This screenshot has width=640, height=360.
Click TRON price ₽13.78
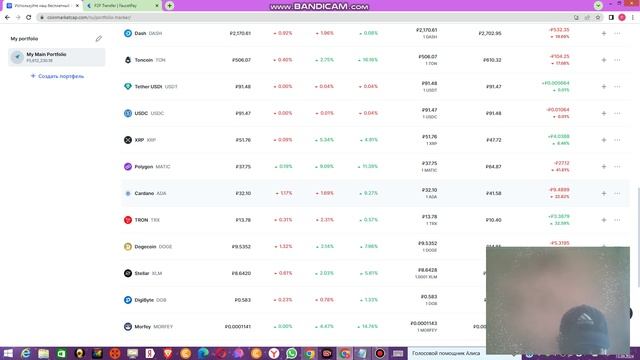pyautogui.click(x=243, y=220)
